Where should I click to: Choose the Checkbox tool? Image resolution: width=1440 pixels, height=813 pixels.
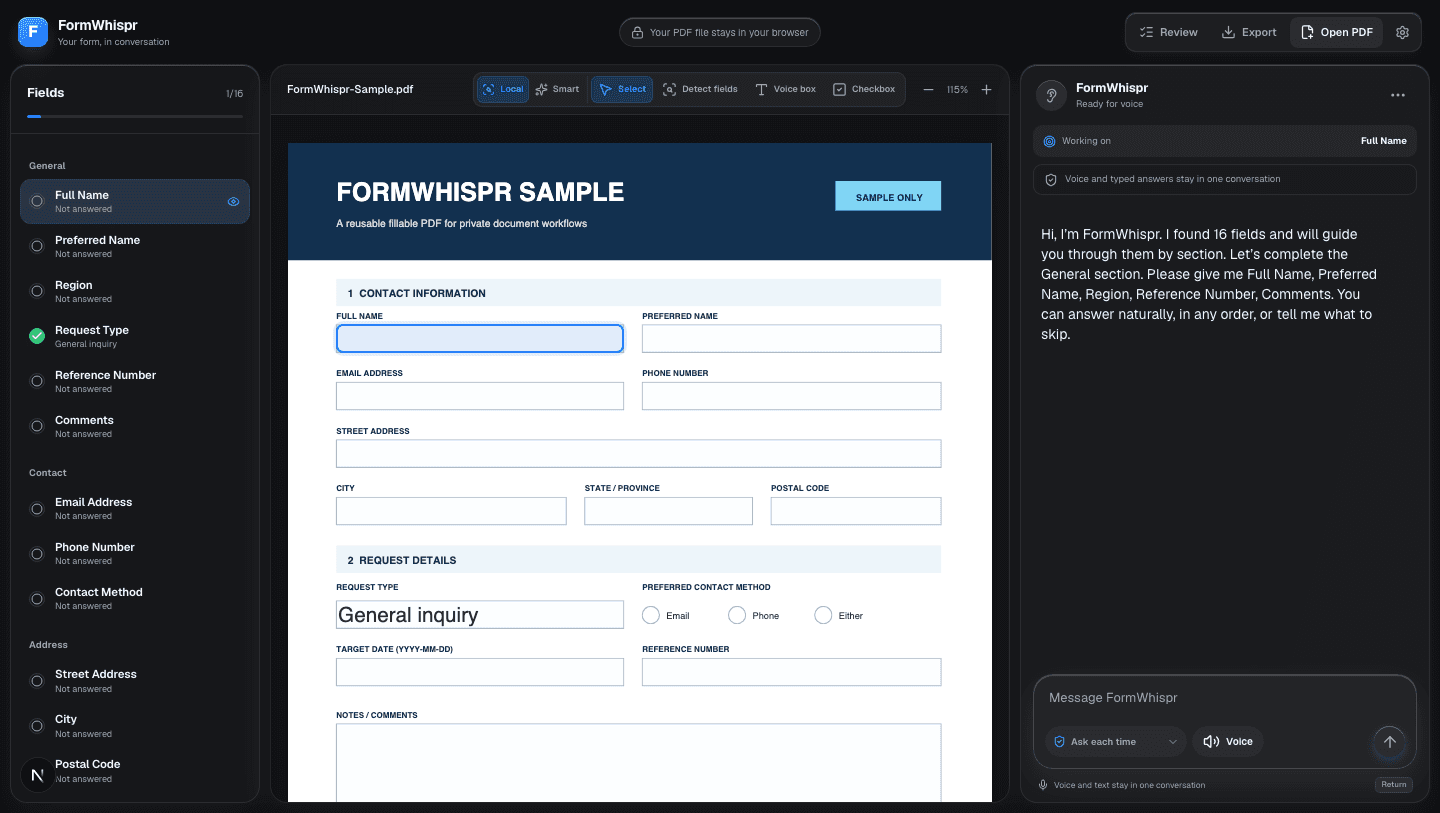pyautogui.click(x=864, y=89)
